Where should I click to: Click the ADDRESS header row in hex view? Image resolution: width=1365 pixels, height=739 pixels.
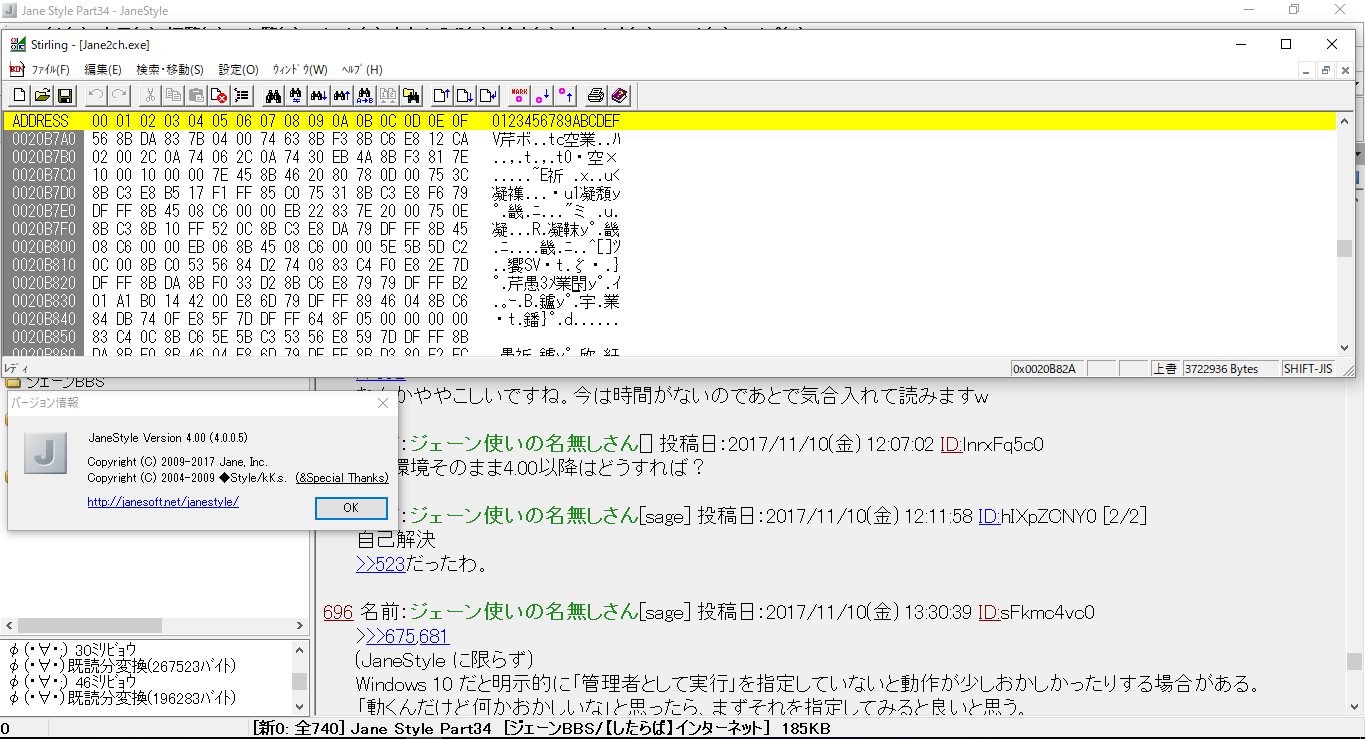(x=669, y=121)
